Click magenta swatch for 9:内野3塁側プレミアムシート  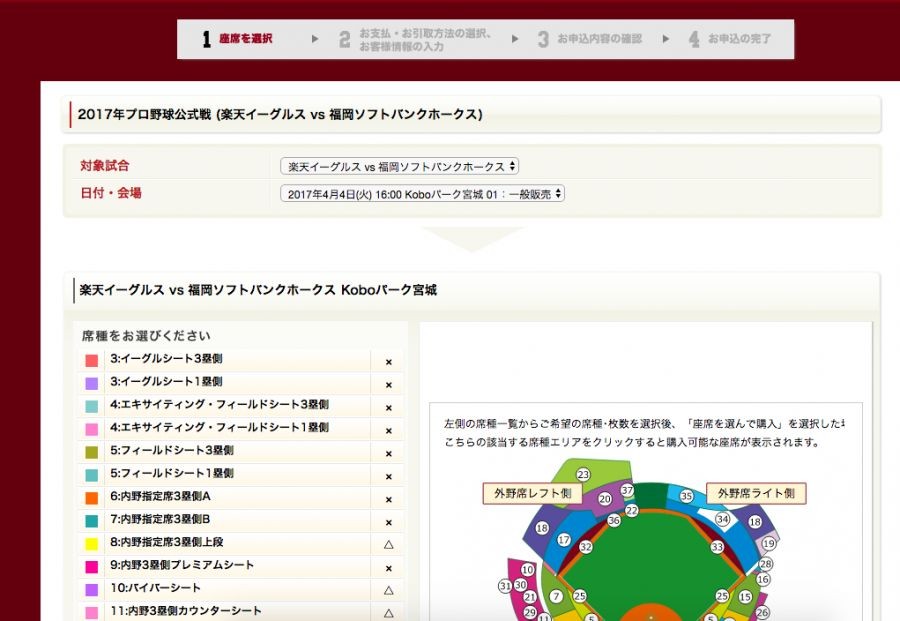[x=91, y=567]
